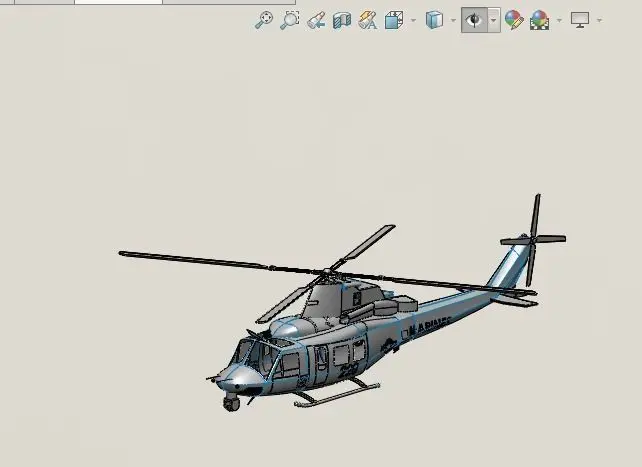
Task: Activate Section View tool
Action: click(x=342, y=20)
